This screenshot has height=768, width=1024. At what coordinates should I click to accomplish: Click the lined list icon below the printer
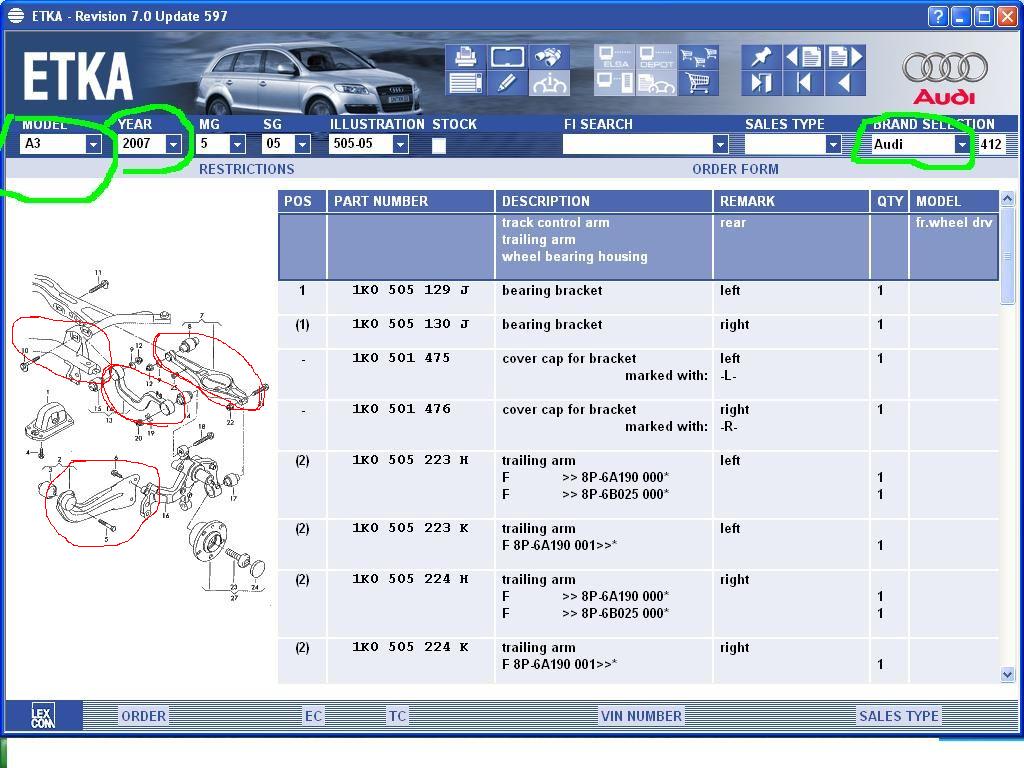tap(465, 84)
